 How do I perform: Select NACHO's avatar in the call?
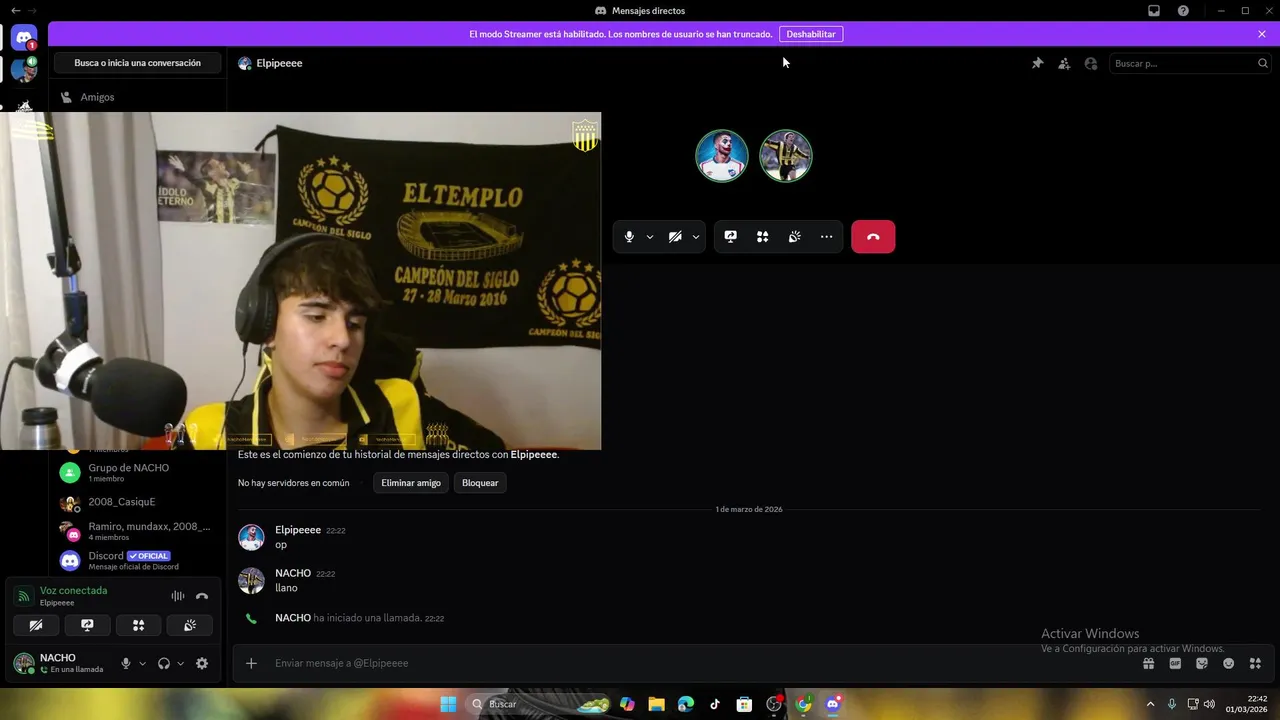coord(786,156)
